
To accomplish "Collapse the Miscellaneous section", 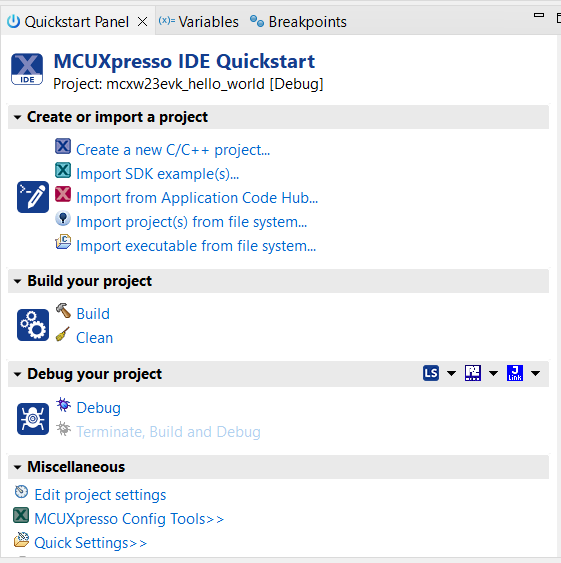I will click(17, 467).
